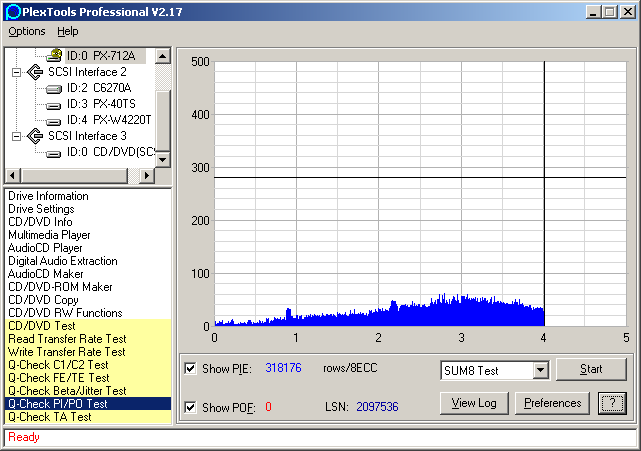The width and height of the screenshot is (641, 451).
Task: Select Write Transfer Rate Test
Action: coord(88,352)
